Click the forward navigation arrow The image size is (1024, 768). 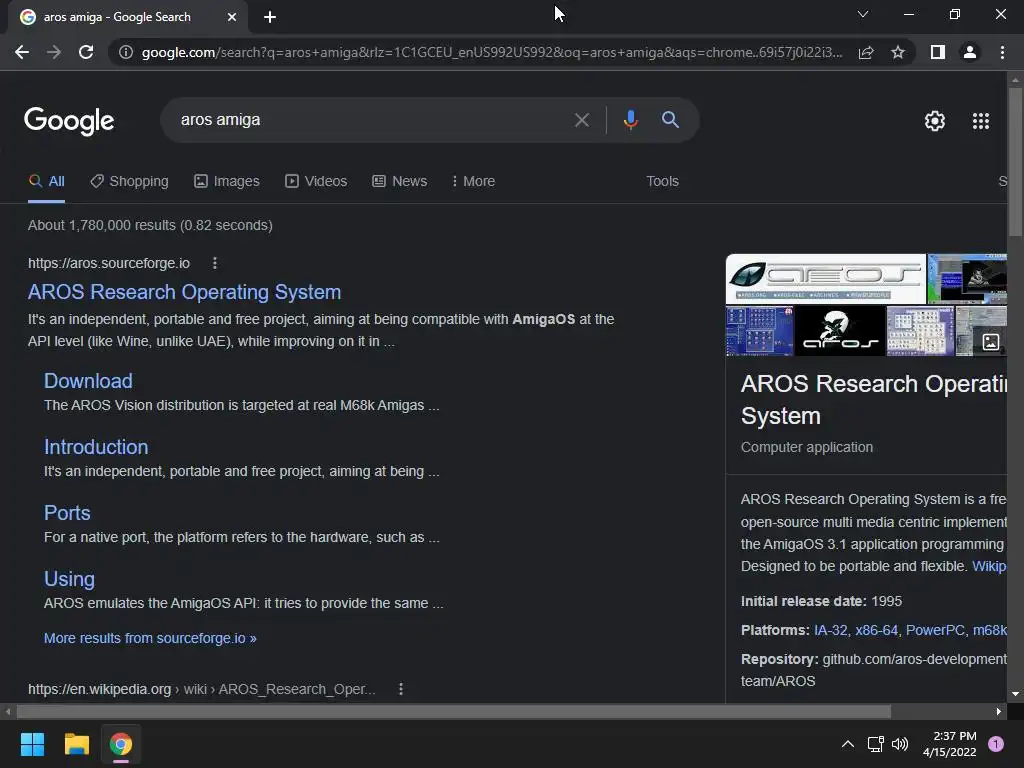click(x=54, y=52)
